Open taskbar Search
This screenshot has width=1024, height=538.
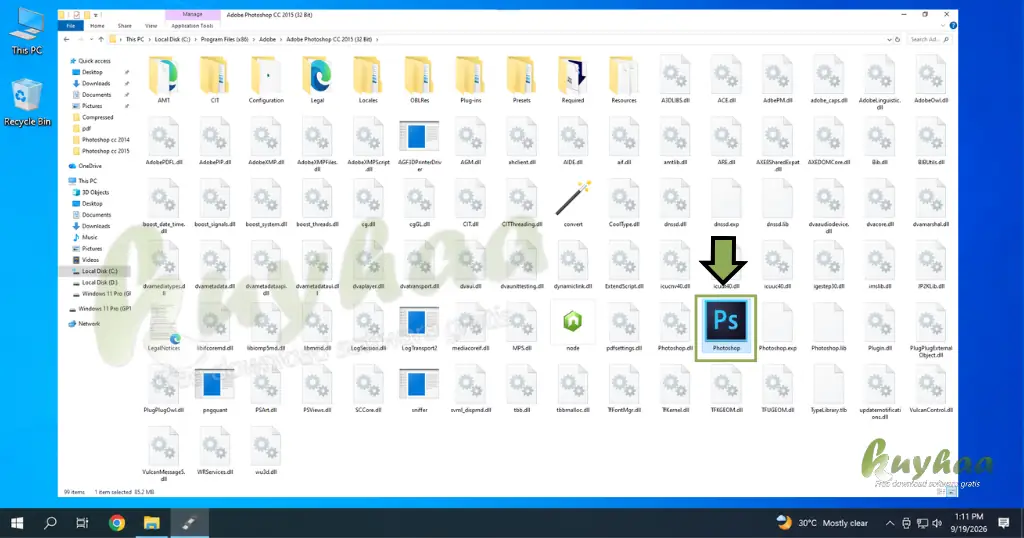50,522
